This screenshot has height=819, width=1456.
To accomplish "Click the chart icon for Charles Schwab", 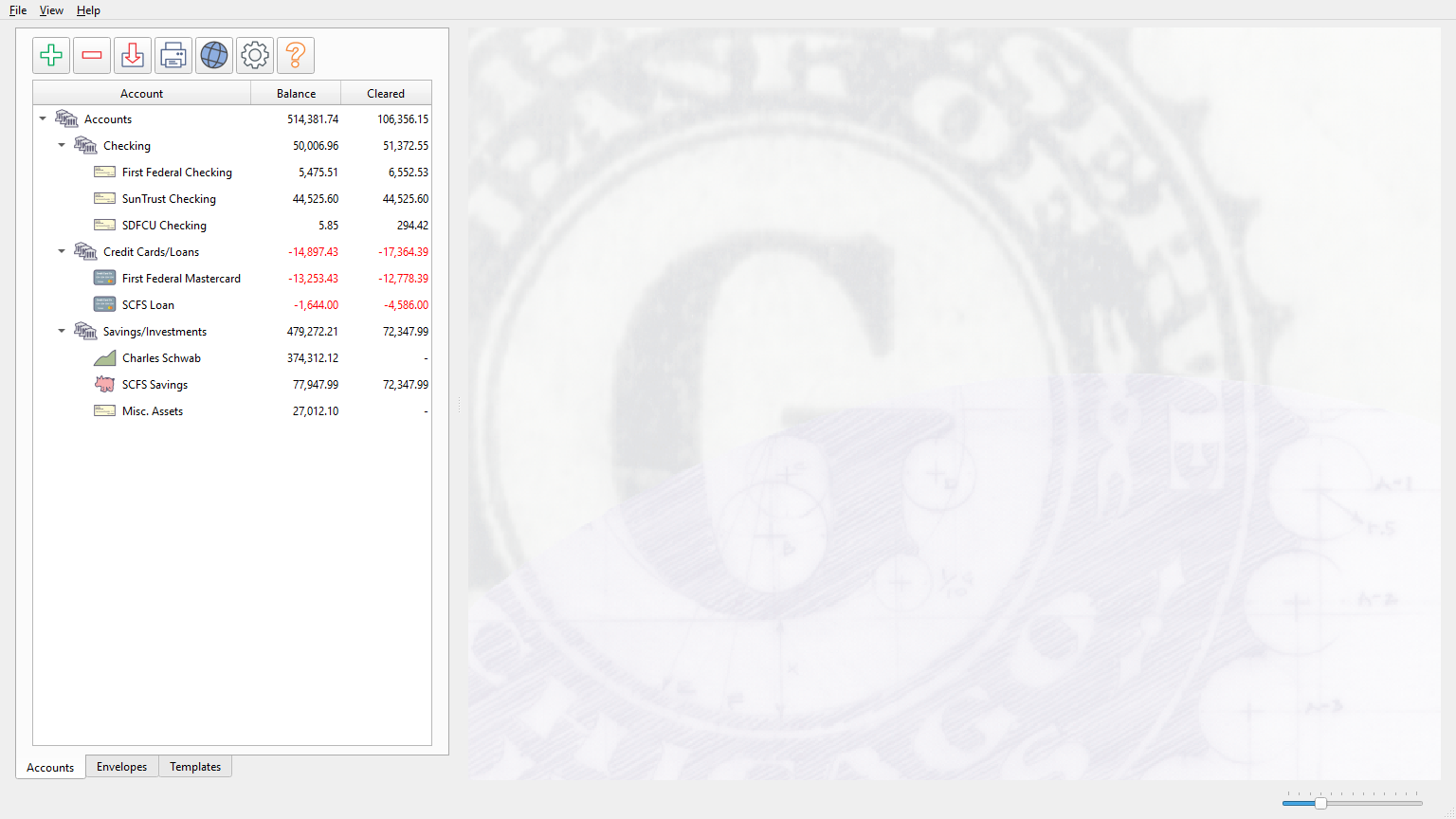I will [104, 357].
